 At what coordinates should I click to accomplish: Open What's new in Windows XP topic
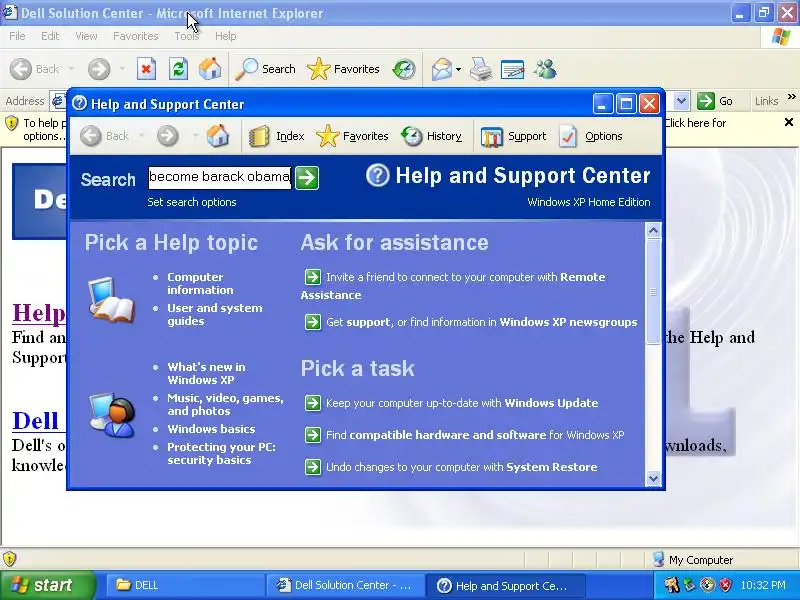tap(206, 373)
